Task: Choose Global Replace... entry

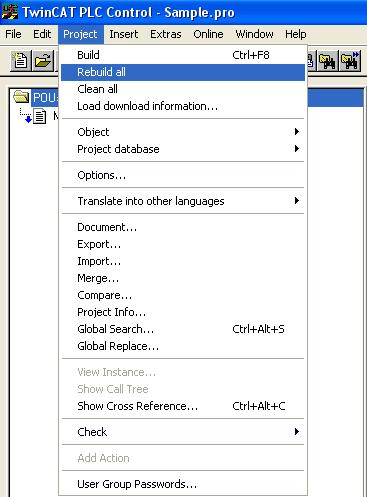Action: [x=183, y=346]
